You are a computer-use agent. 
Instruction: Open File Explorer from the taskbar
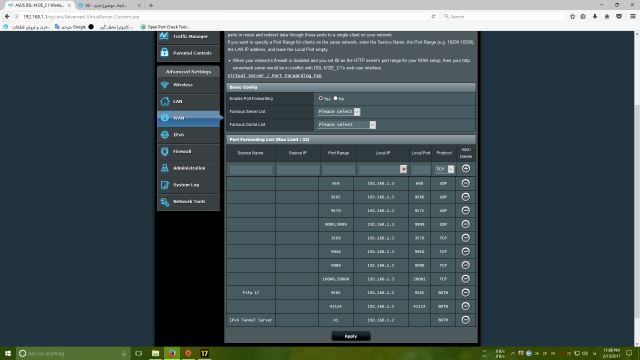[156, 353]
